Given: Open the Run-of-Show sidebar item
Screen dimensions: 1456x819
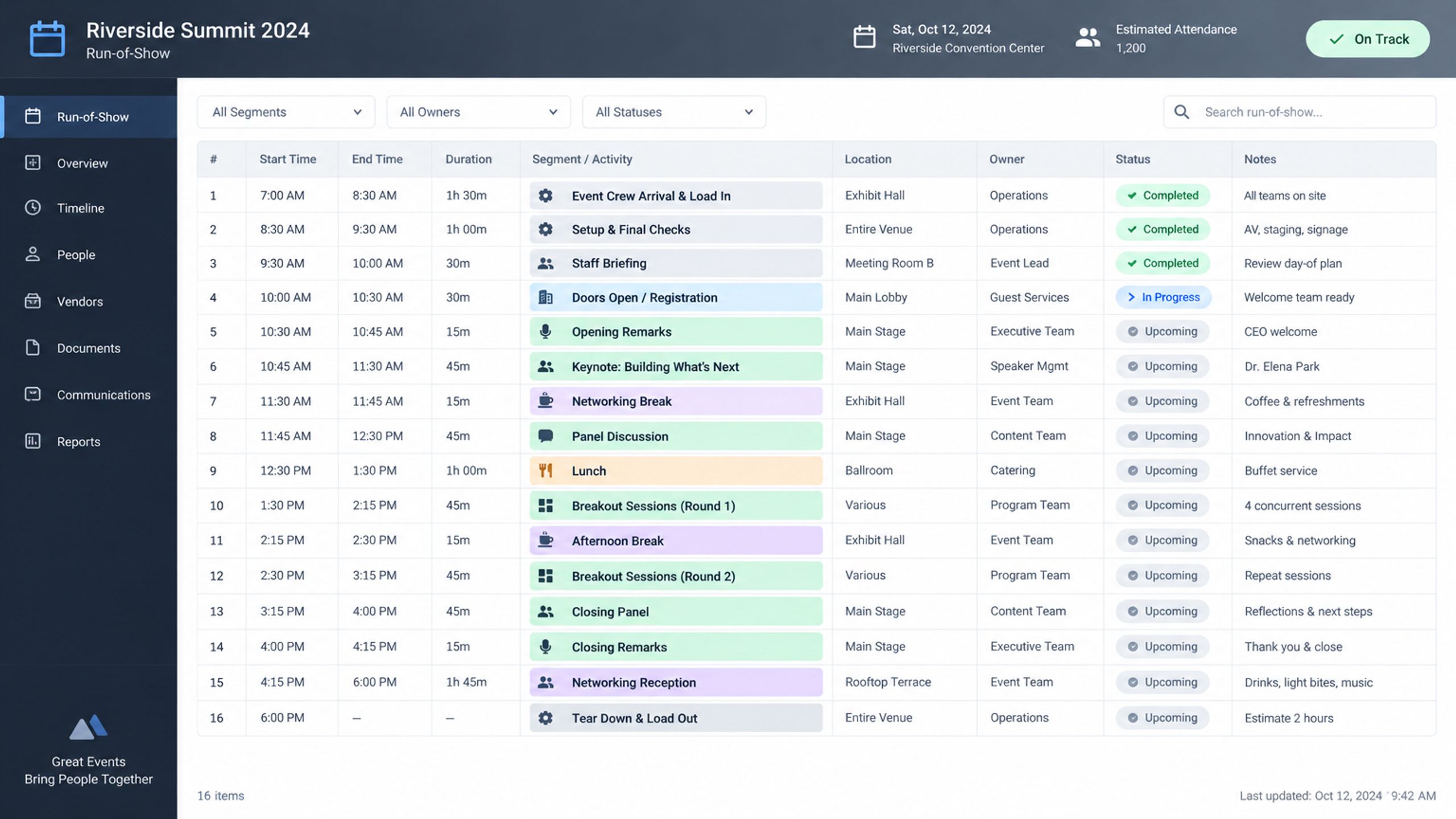Looking at the screenshot, I should [x=89, y=117].
